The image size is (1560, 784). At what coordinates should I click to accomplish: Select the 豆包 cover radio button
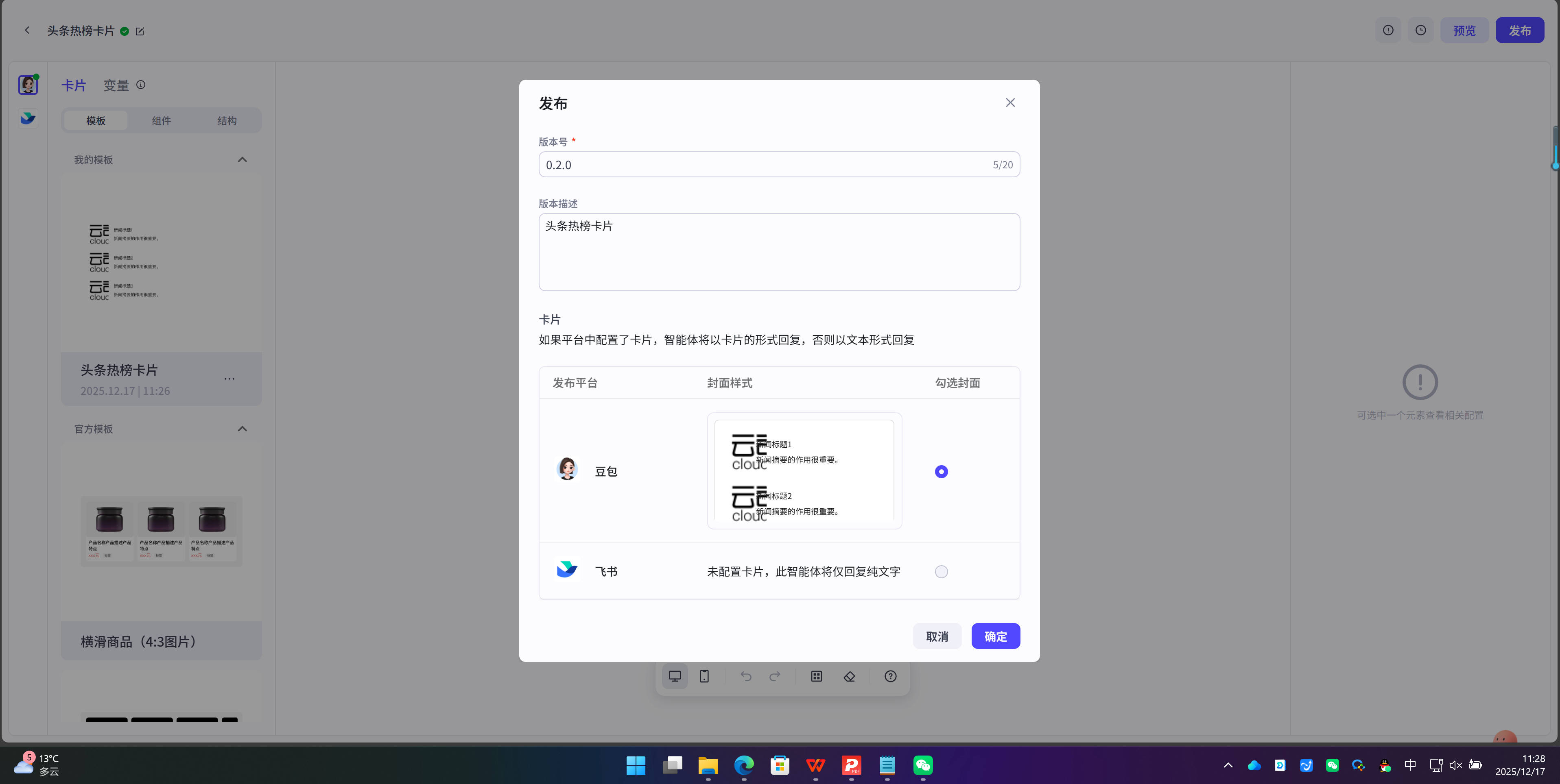coord(940,471)
